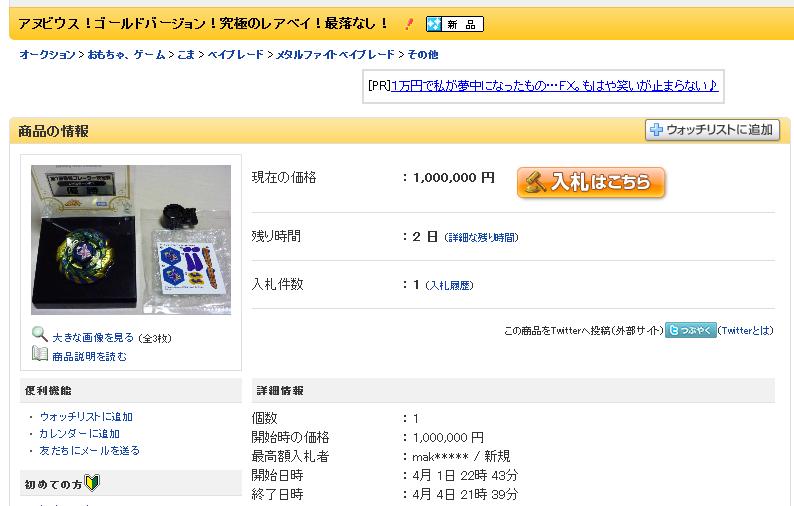This screenshot has width=794, height=506.
Task: Open the 詳細な残り時間 link
Action: click(482, 238)
